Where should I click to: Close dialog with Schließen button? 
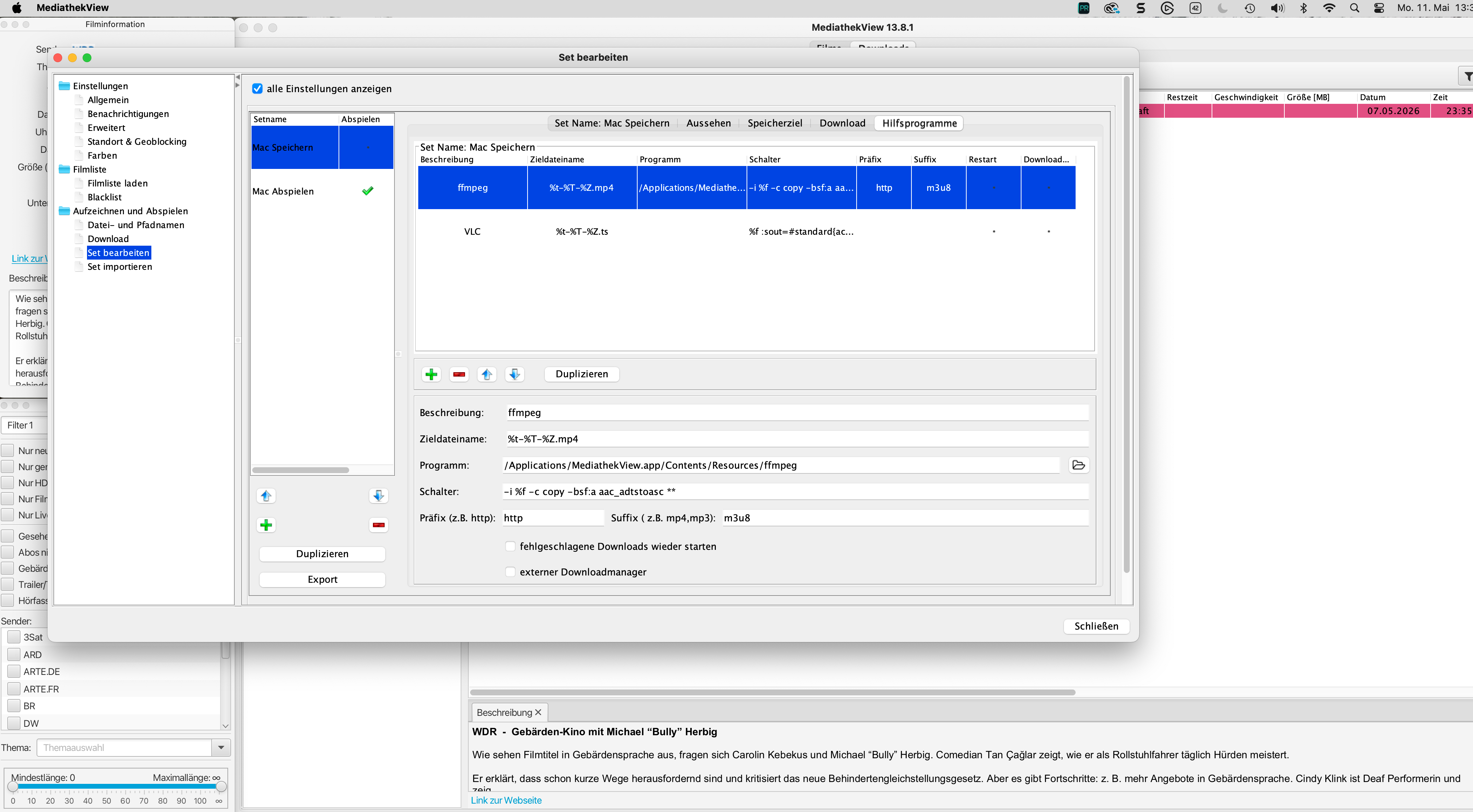1096,626
